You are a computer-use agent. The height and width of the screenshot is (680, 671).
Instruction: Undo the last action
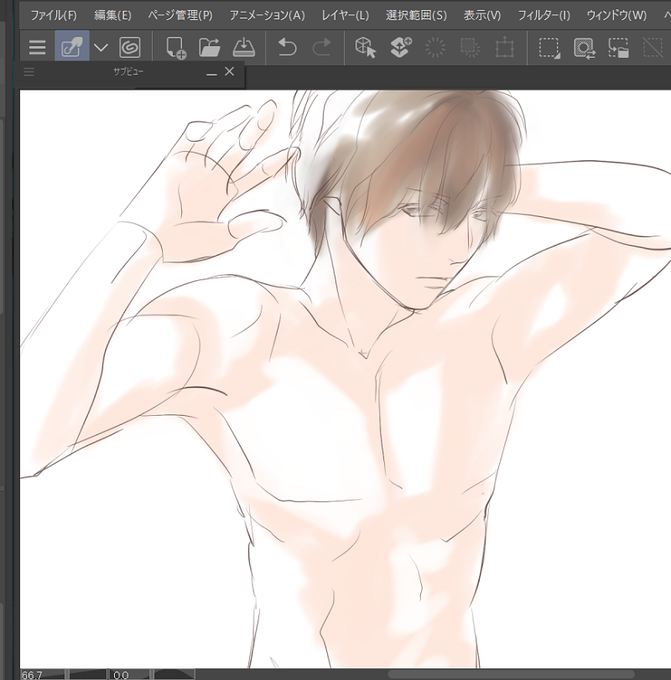[287, 47]
